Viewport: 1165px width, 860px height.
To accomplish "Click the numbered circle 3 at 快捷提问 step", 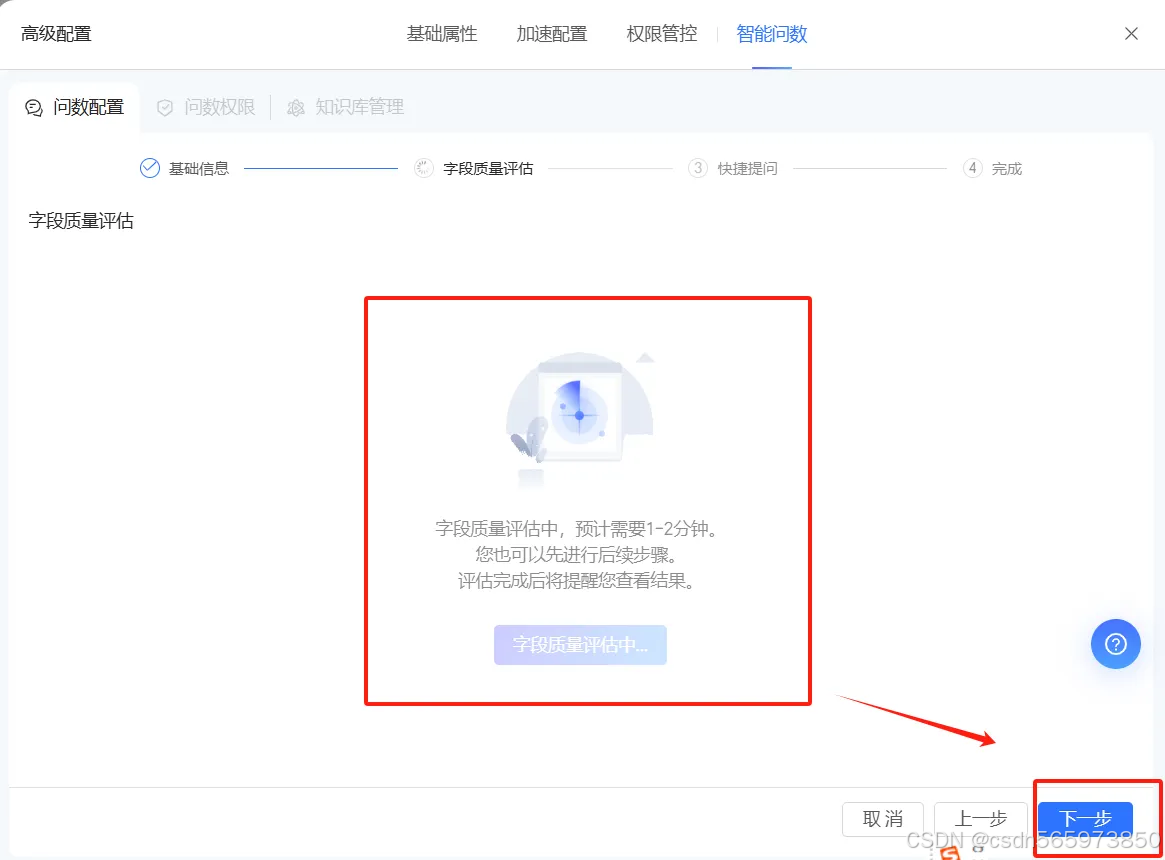I will [697, 168].
